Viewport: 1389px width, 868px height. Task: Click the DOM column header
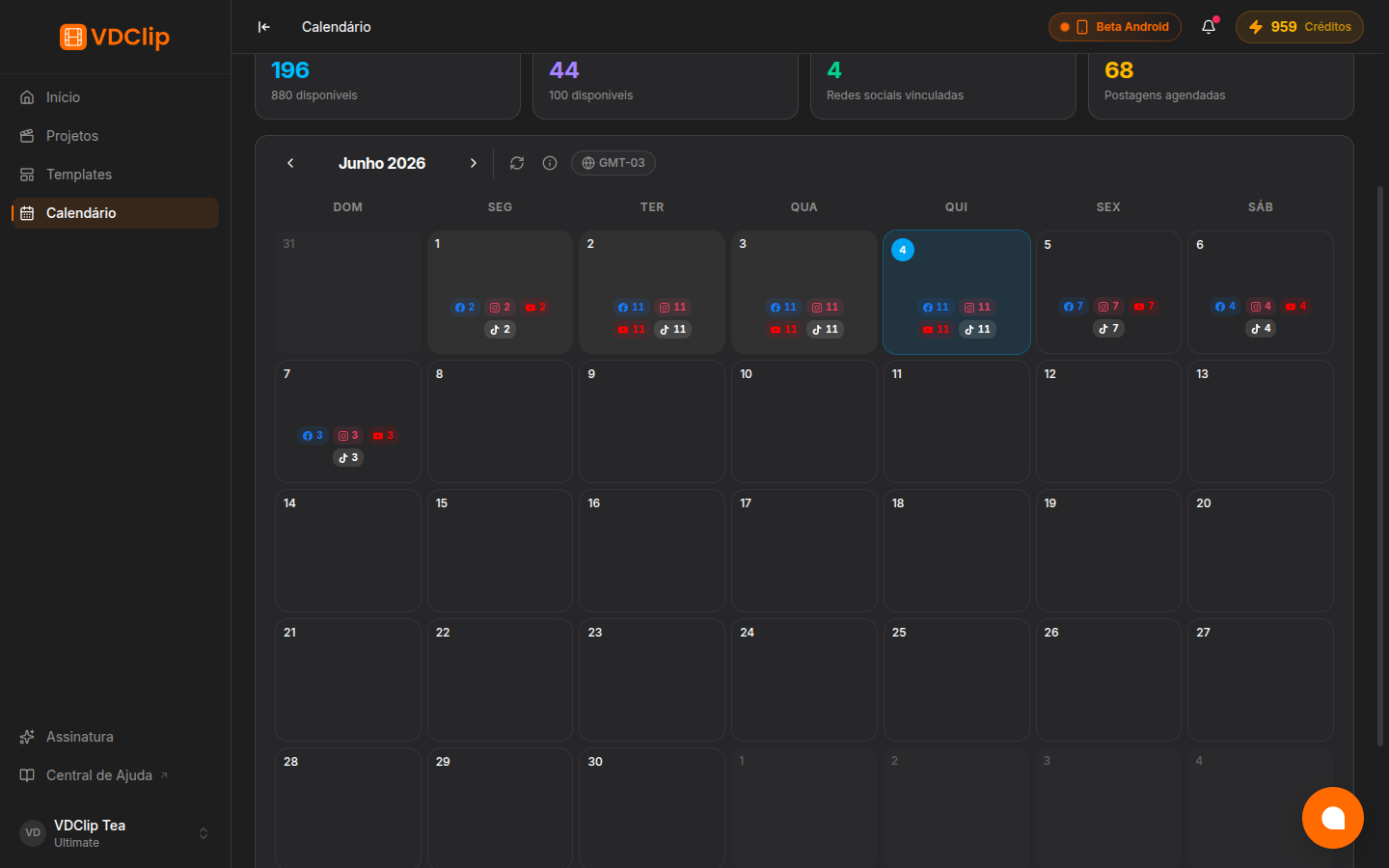click(x=348, y=207)
